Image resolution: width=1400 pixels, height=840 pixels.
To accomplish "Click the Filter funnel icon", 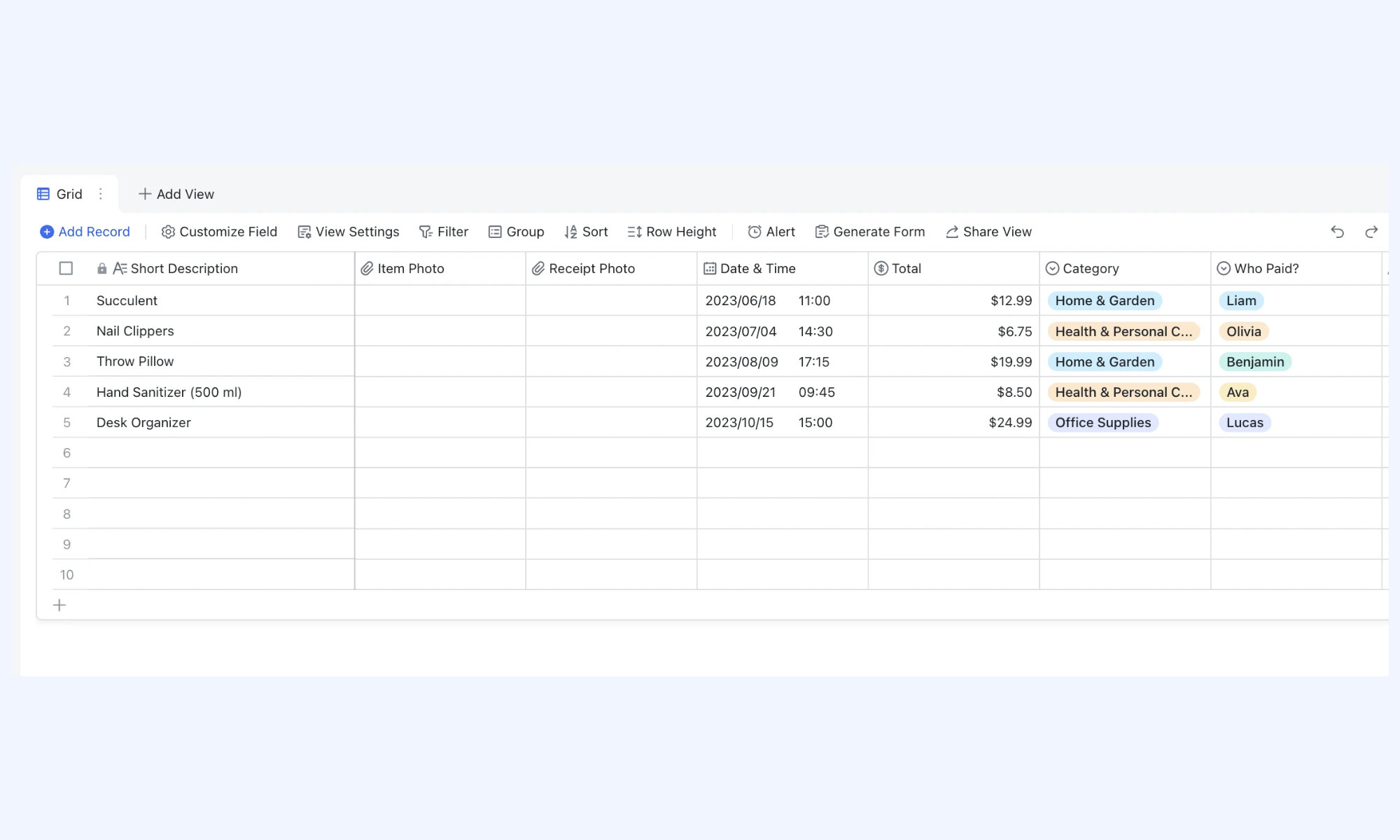I will [x=426, y=232].
